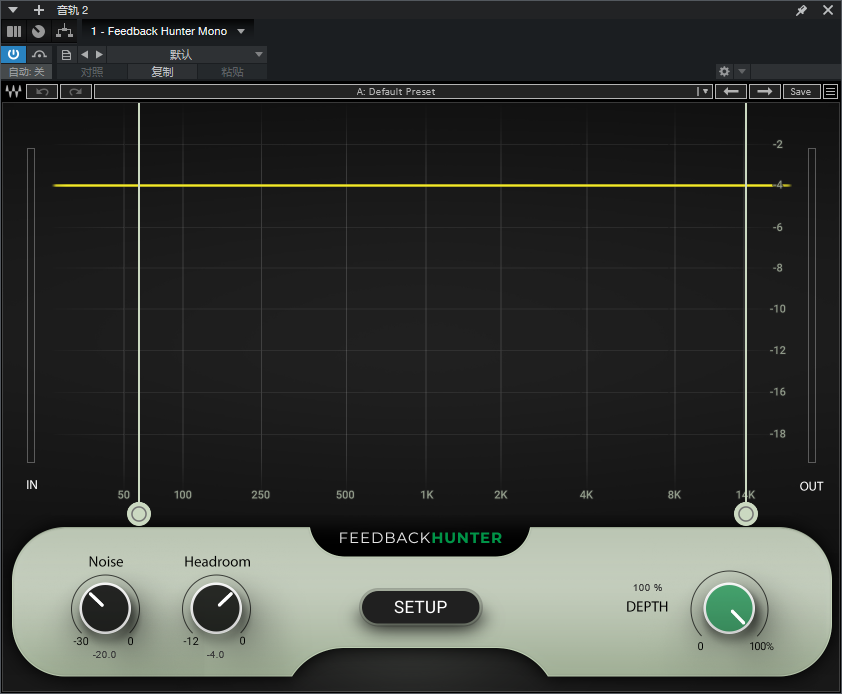Click the Waves redo button
The image size is (842, 694).
coord(76,91)
